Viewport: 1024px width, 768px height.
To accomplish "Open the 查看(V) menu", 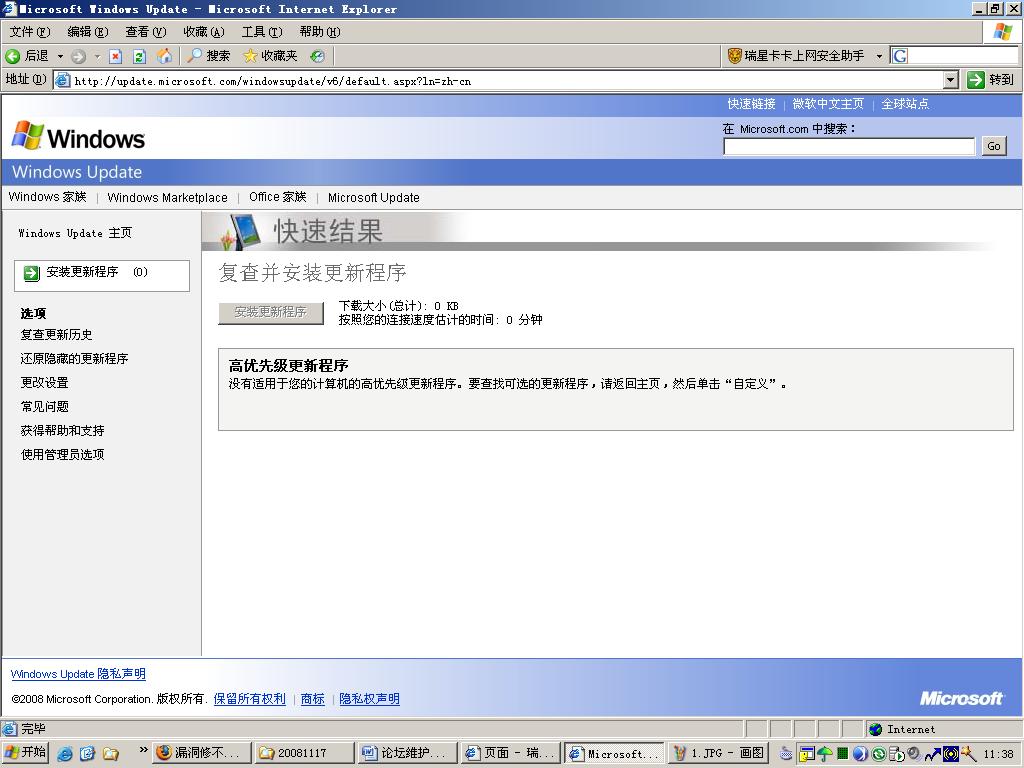I will 146,32.
